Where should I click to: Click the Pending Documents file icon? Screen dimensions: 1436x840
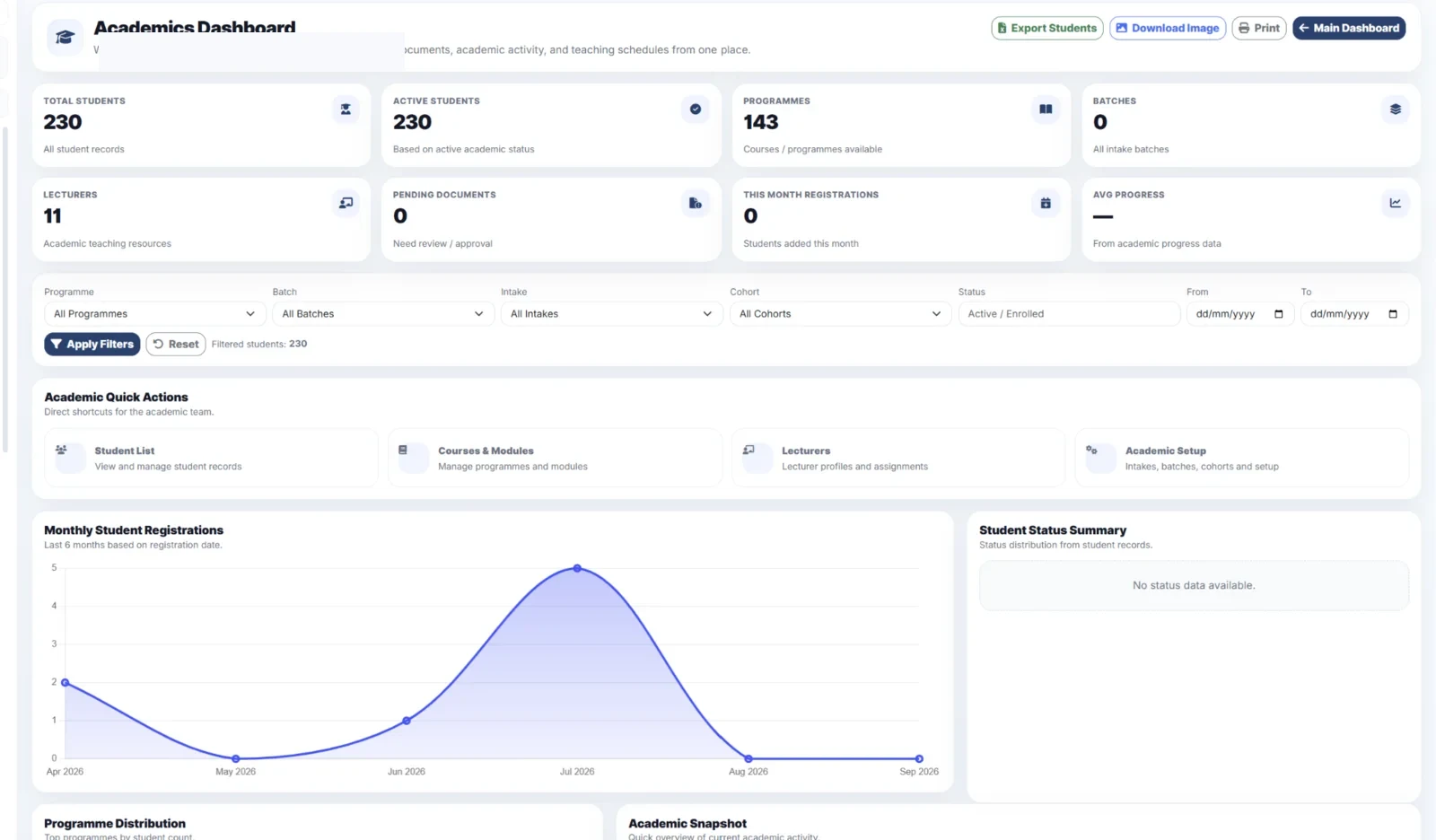[696, 204]
